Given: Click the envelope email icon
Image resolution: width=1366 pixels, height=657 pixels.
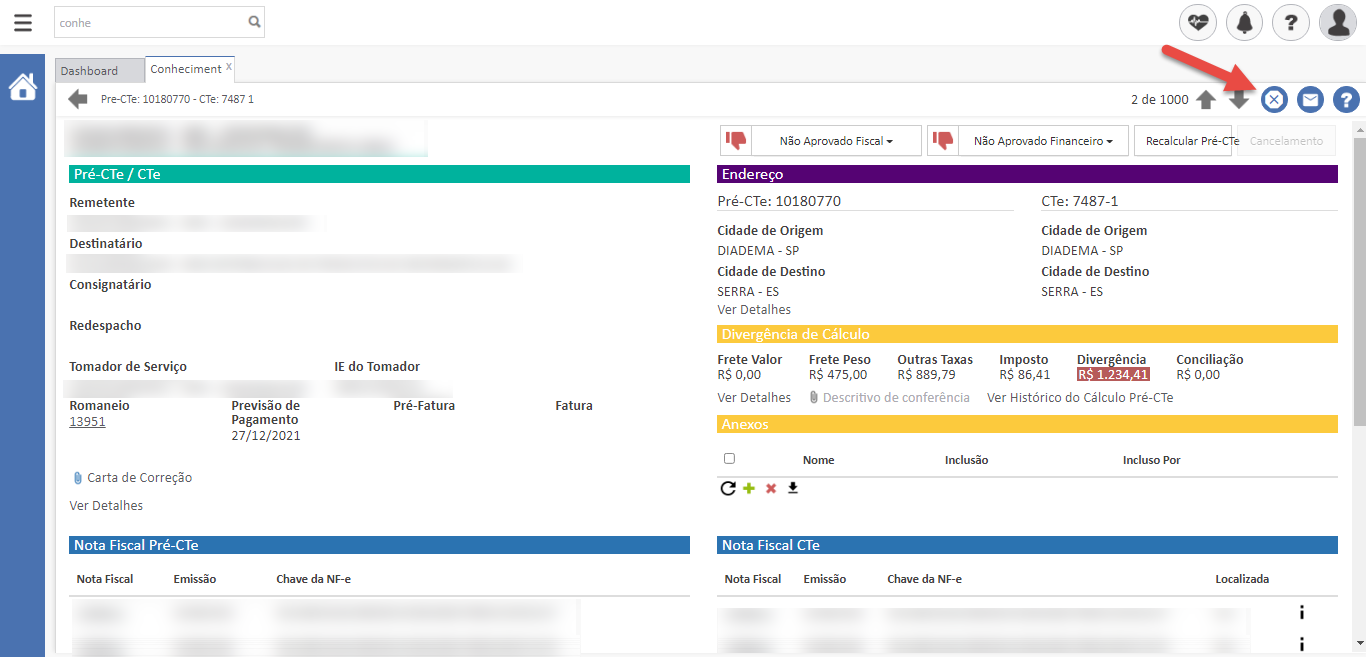Looking at the screenshot, I should click(x=1310, y=99).
